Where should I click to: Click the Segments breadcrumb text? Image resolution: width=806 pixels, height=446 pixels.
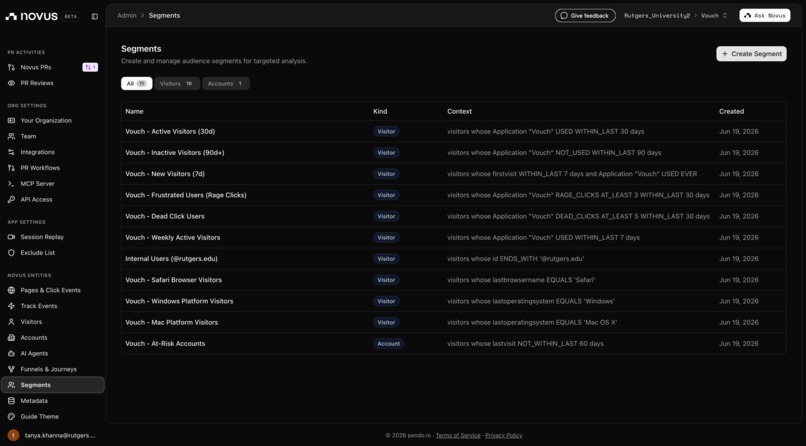[x=164, y=16]
